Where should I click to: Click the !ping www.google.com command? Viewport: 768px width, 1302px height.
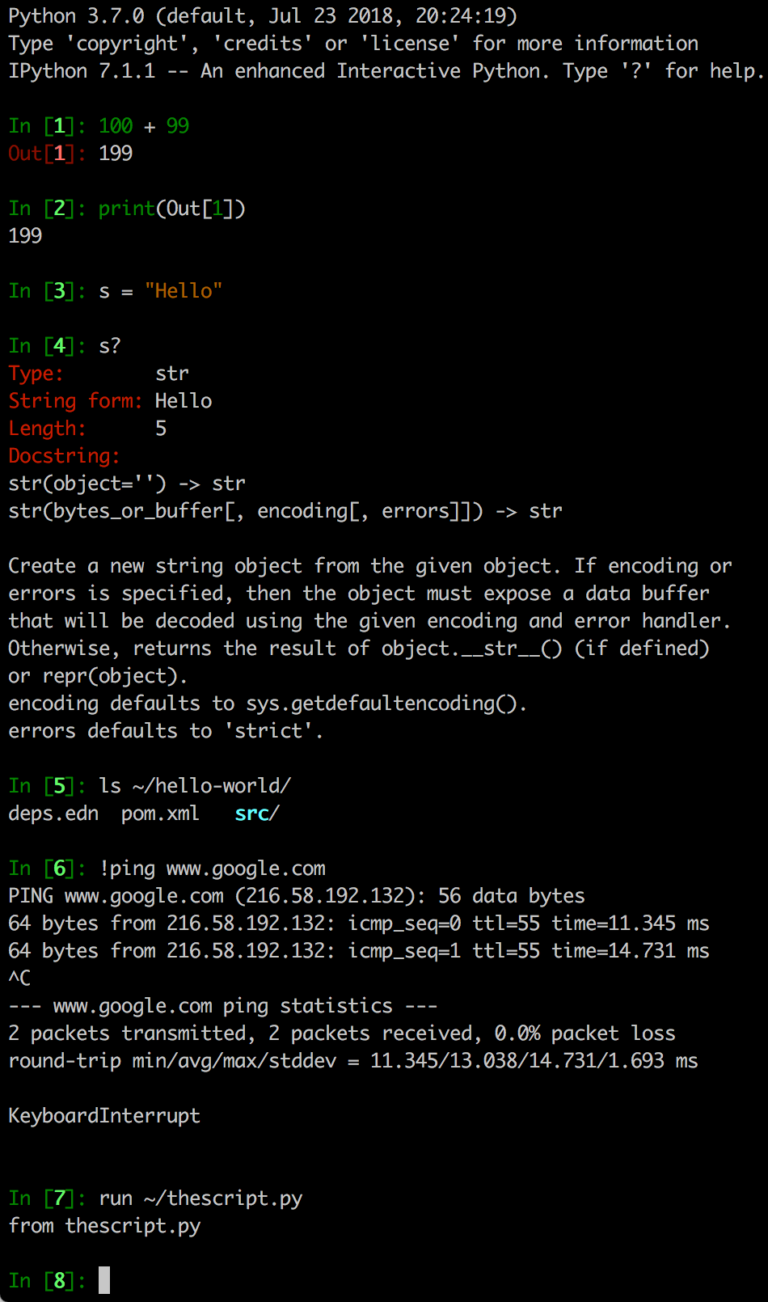tap(212, 868)
